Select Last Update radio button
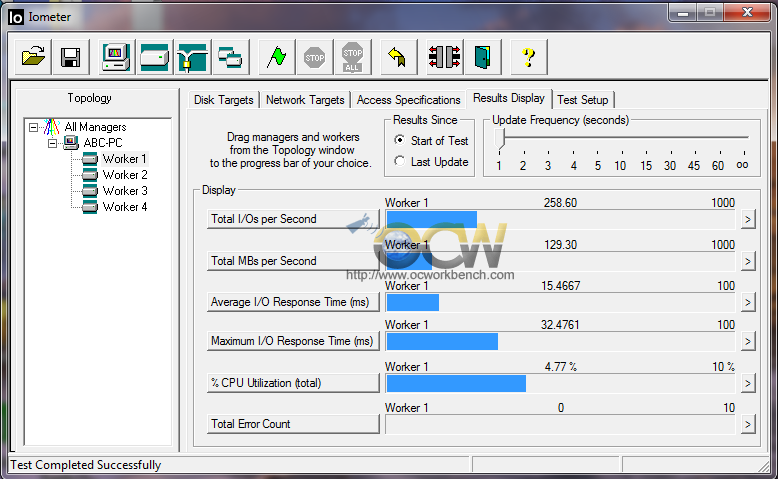 [399, 161]
